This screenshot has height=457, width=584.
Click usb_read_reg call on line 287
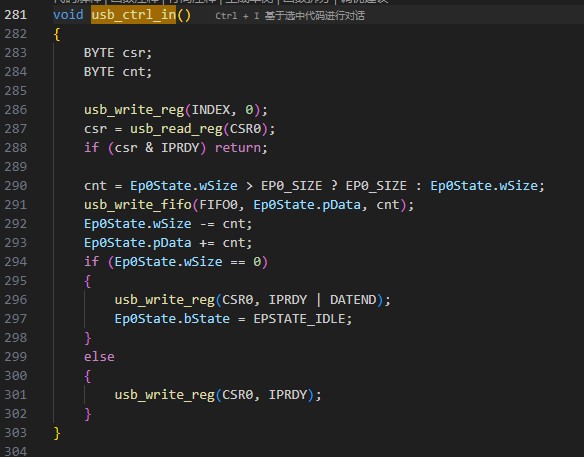click(176, 129)
